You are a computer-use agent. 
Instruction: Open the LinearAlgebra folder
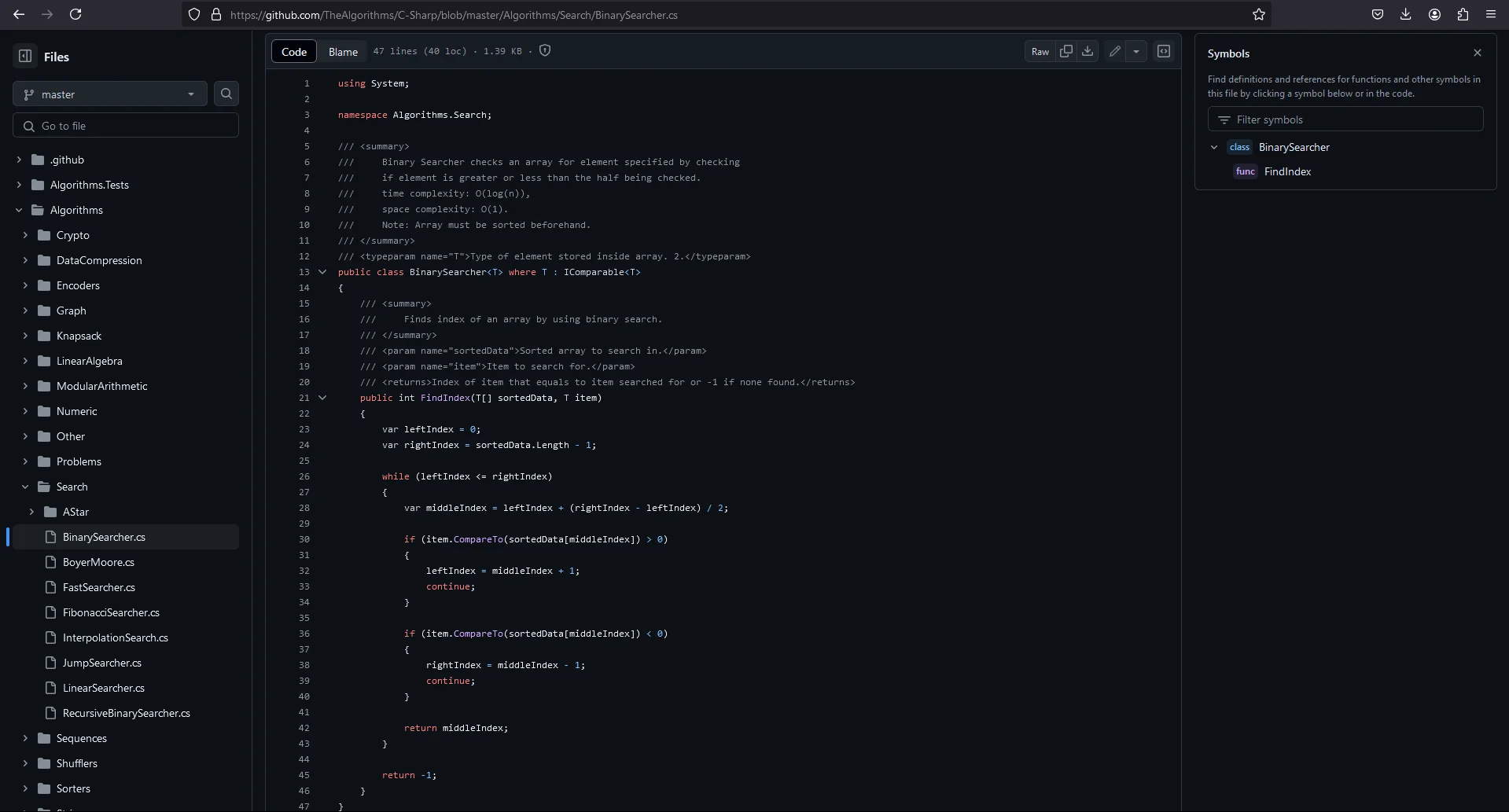[90, 361]
